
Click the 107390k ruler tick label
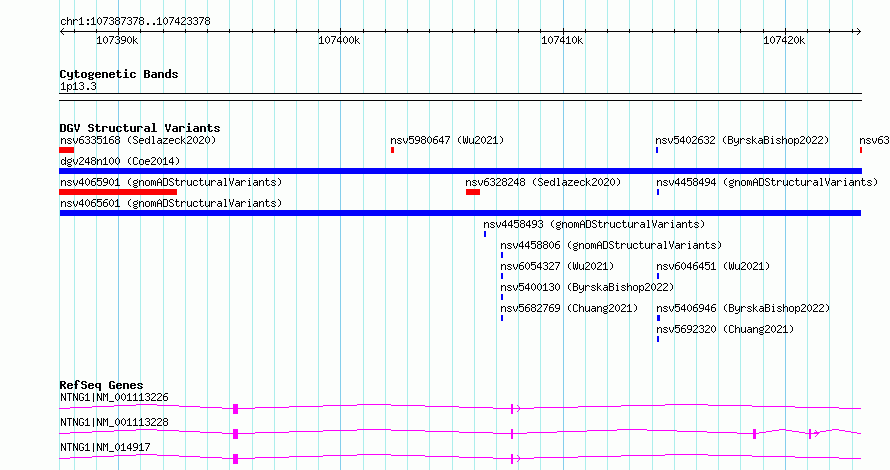117,40
